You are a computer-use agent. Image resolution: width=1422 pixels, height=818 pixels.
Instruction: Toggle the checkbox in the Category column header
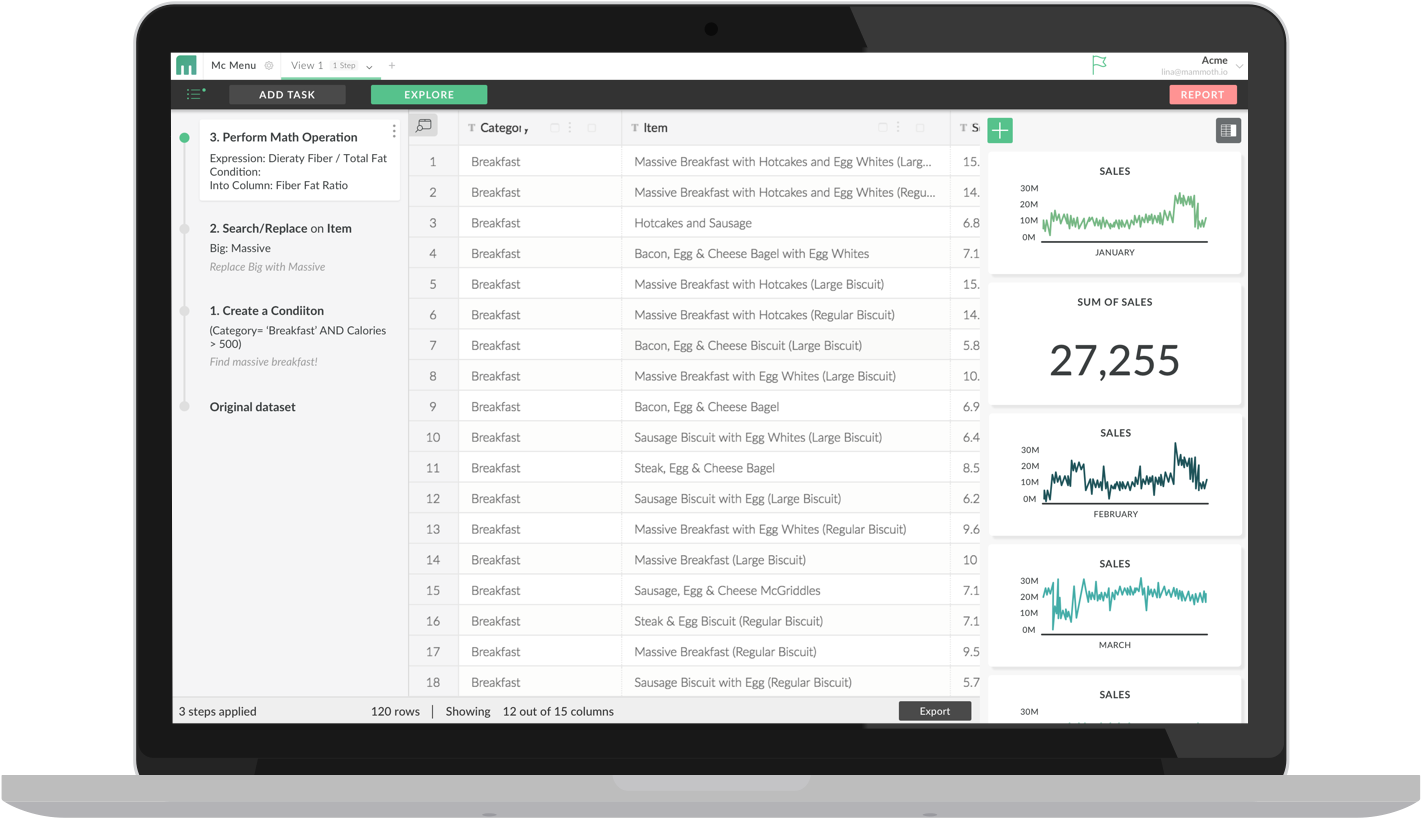[554, 127]
